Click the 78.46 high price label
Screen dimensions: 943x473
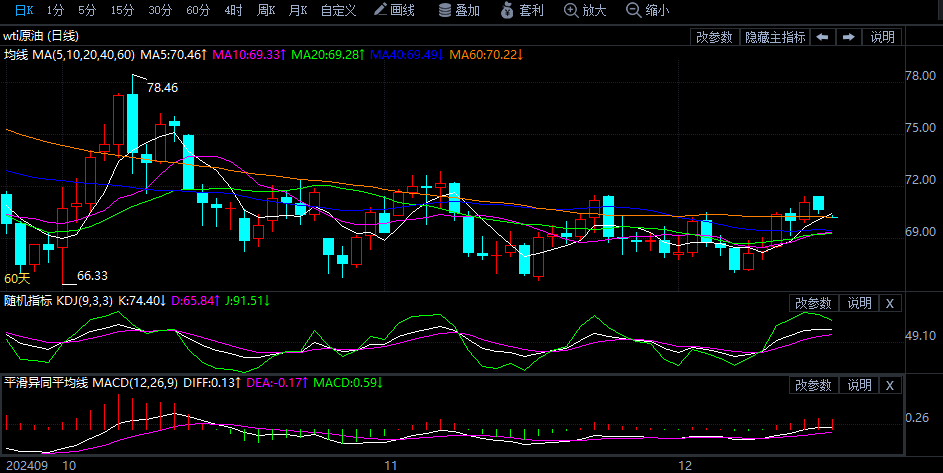click(x=162, y=88)
